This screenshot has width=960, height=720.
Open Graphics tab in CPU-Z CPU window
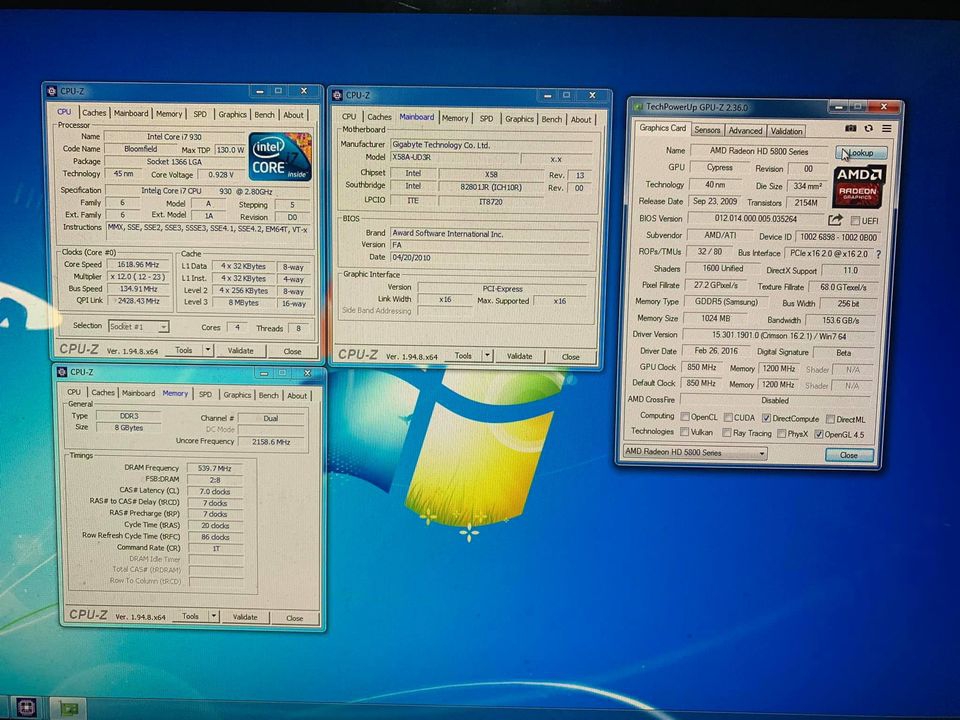pyautogui.click(x=233, y=114)
